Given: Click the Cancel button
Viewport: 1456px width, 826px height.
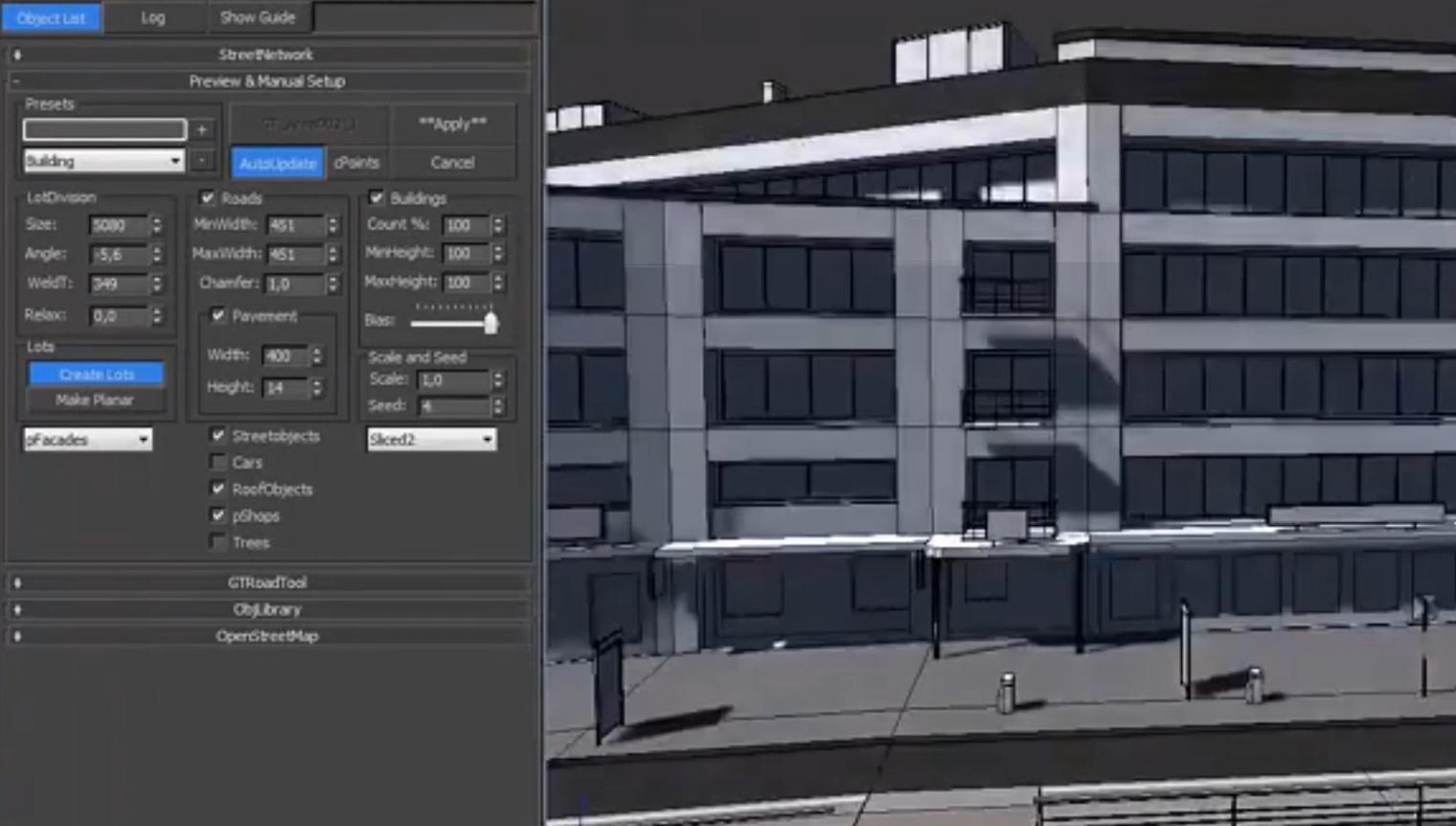Looking at the screenshot, I should point(452,163).
